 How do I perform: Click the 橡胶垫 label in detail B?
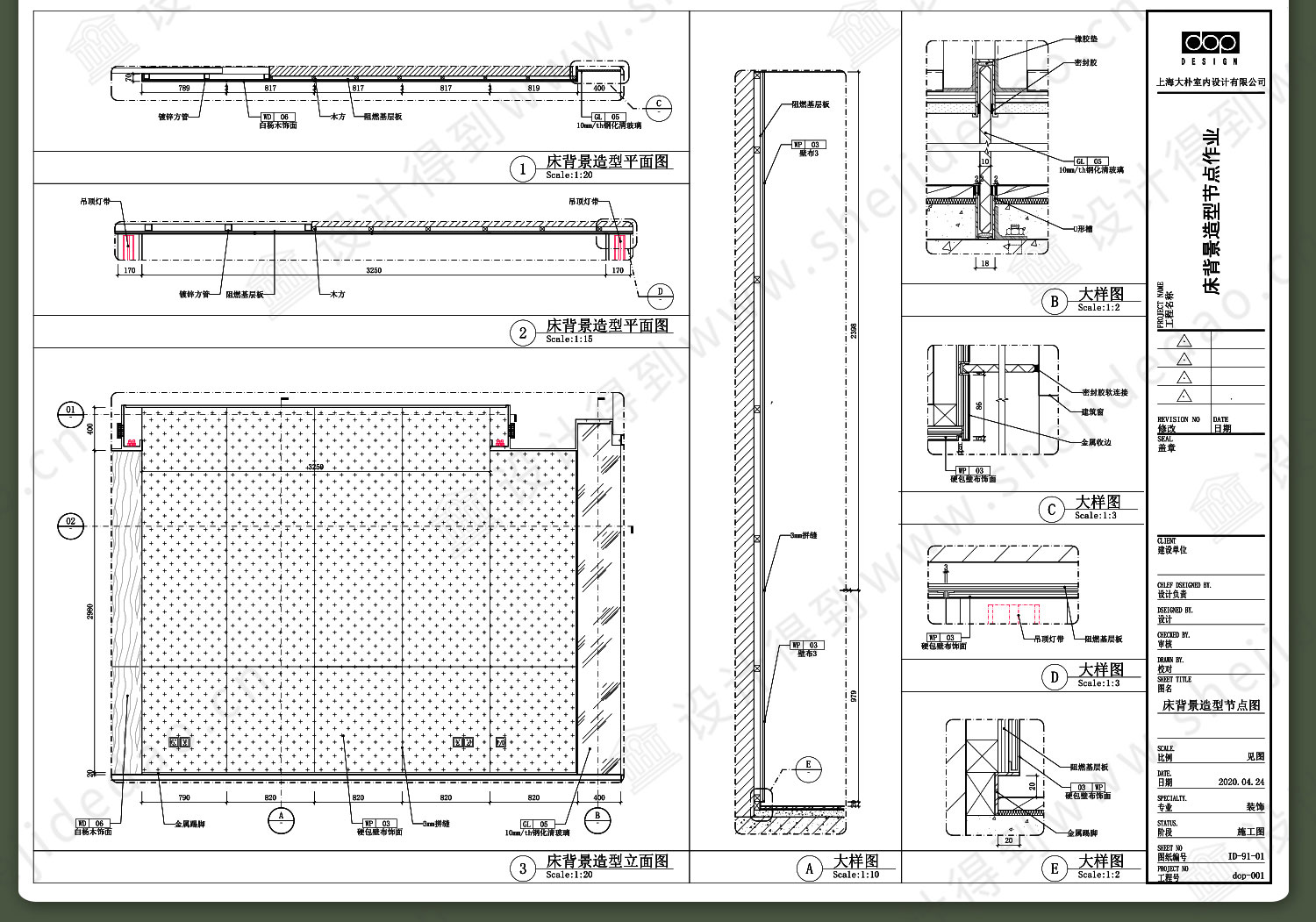(x=1086, y=39)
